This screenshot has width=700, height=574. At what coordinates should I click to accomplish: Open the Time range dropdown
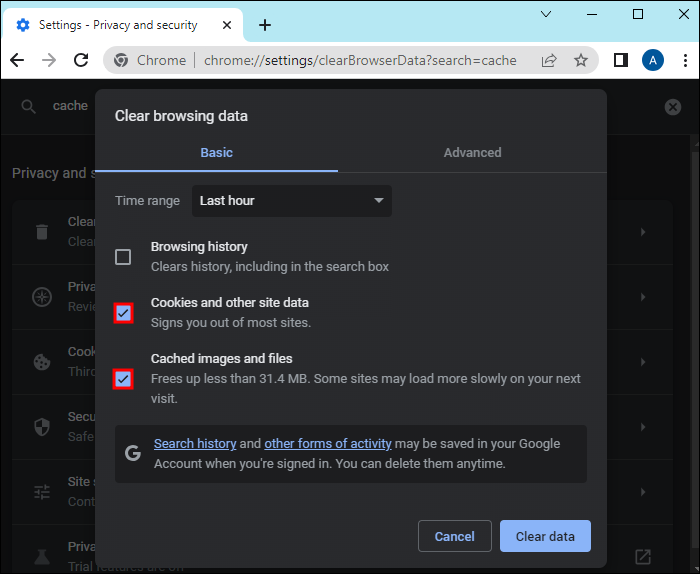(291, 201)
